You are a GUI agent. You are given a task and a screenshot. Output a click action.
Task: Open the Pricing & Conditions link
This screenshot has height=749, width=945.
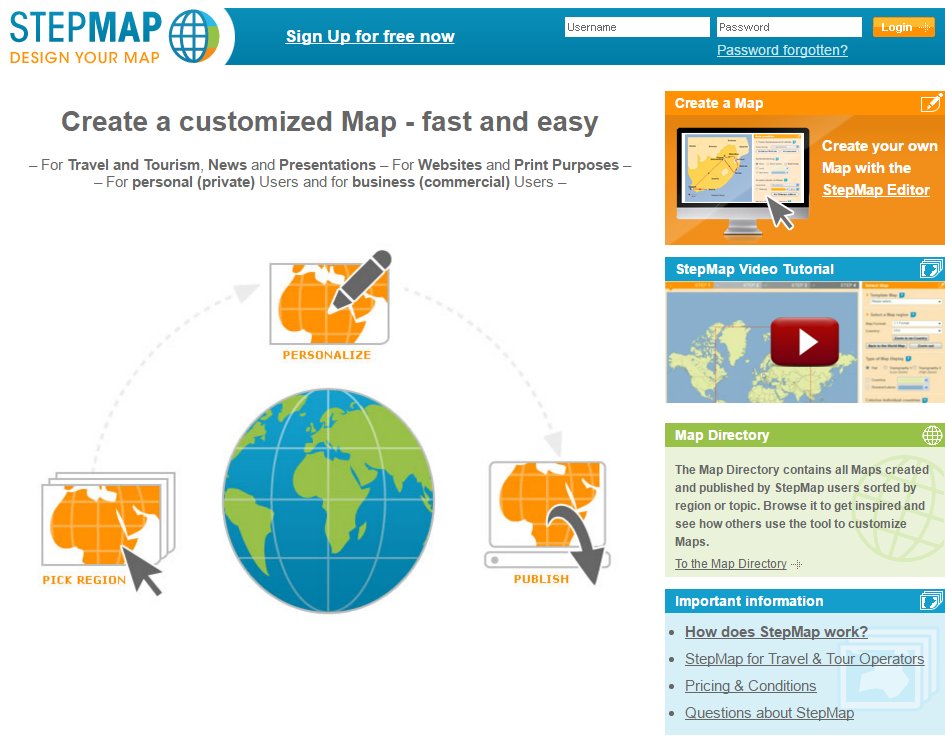tap(750, 686)
